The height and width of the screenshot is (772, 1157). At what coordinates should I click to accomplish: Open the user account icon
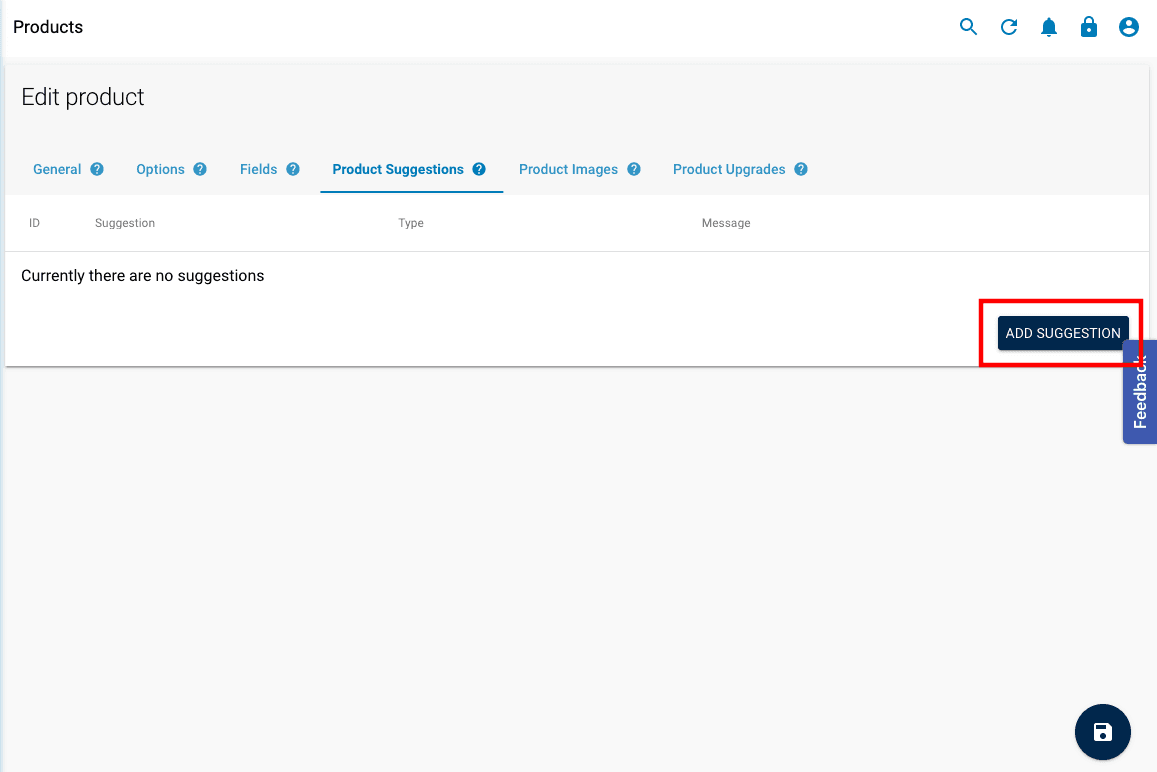[1129, 27]
